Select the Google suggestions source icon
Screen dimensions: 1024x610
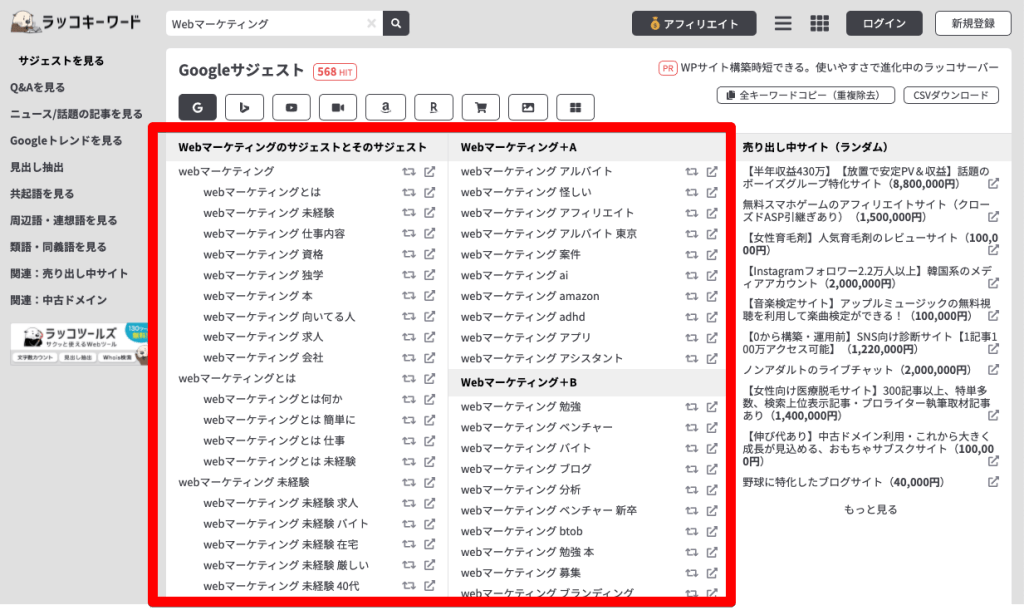pyautogui.click(x=198, y=107)
